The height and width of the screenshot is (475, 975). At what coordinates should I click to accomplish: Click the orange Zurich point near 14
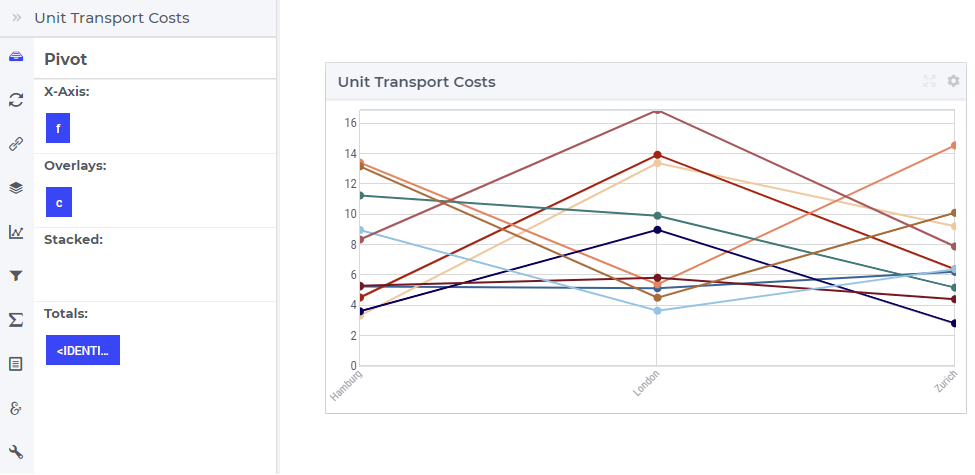pos(954,145)
